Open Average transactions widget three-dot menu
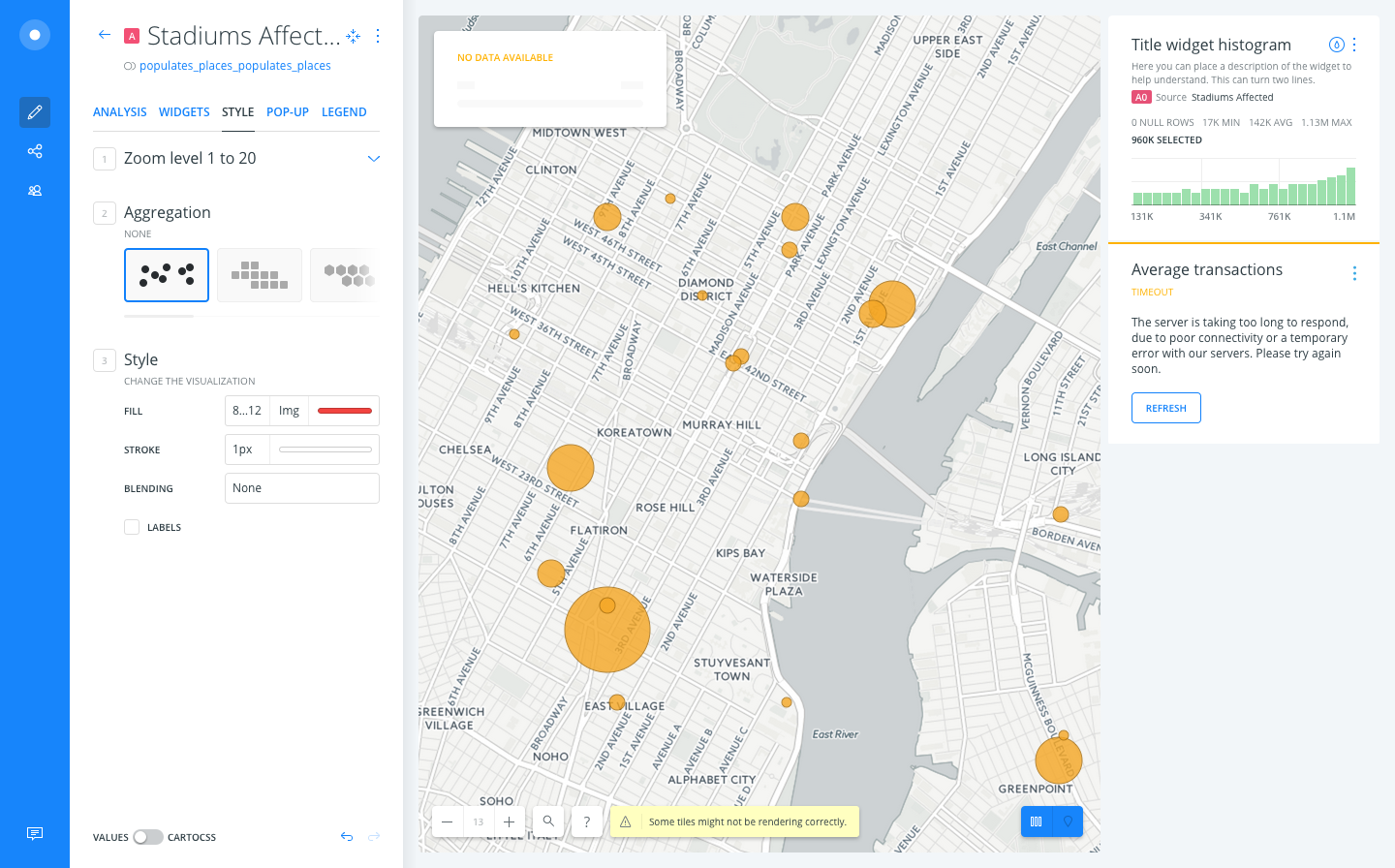This screenshot has width=1395, height=868. [x=1354, y=273]
